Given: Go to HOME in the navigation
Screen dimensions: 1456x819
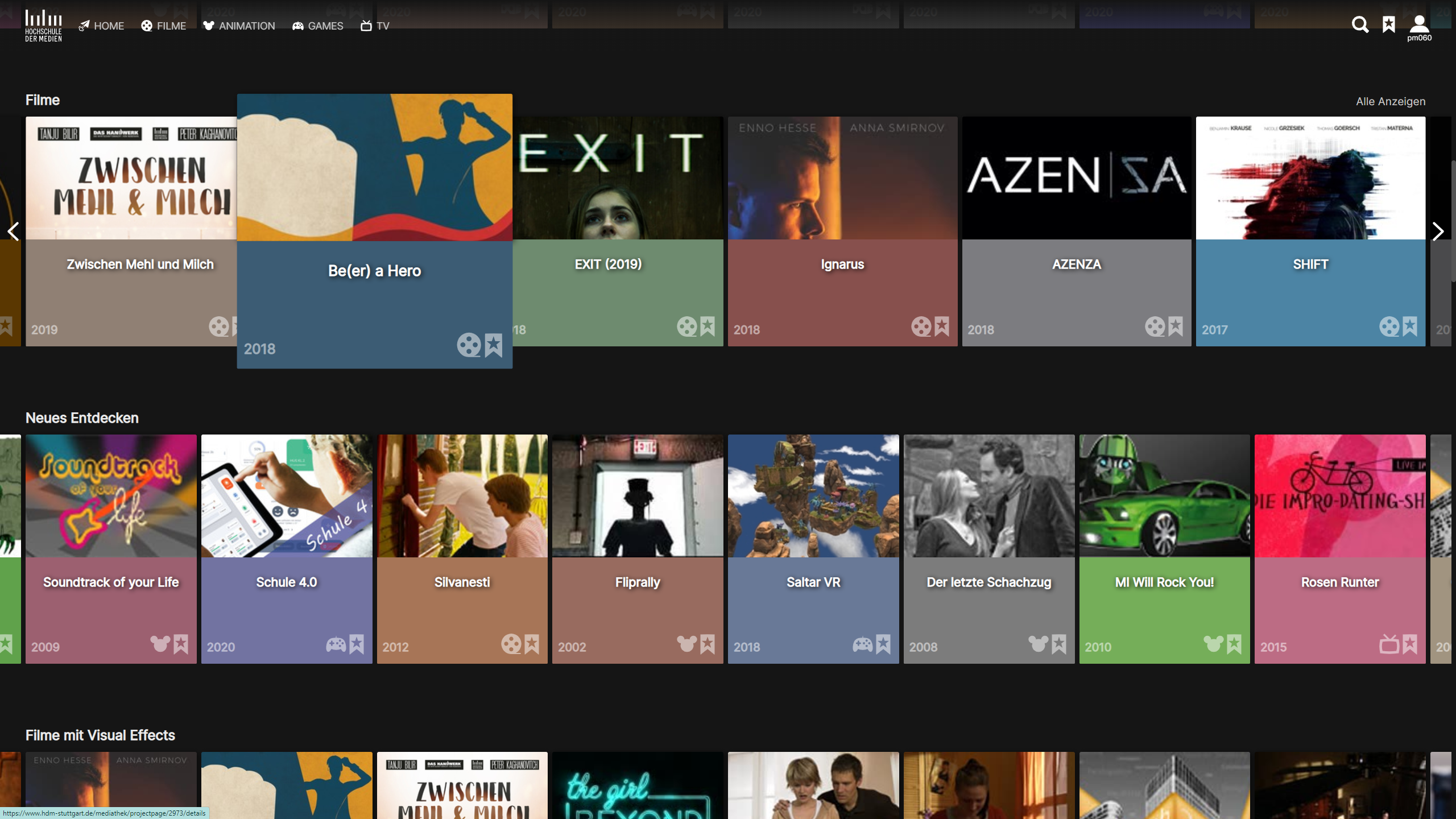Looking at the screenshot, I should [101, 26].
